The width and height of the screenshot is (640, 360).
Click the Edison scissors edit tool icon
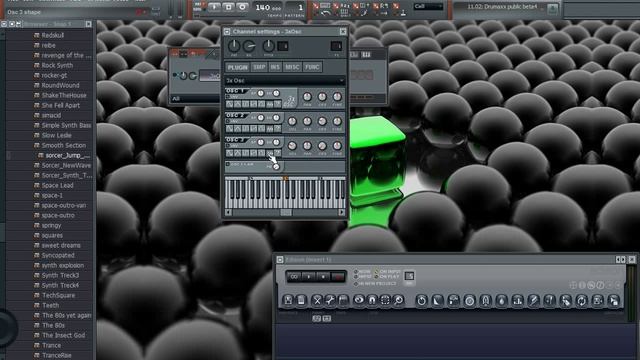click(x=317, y=301)
